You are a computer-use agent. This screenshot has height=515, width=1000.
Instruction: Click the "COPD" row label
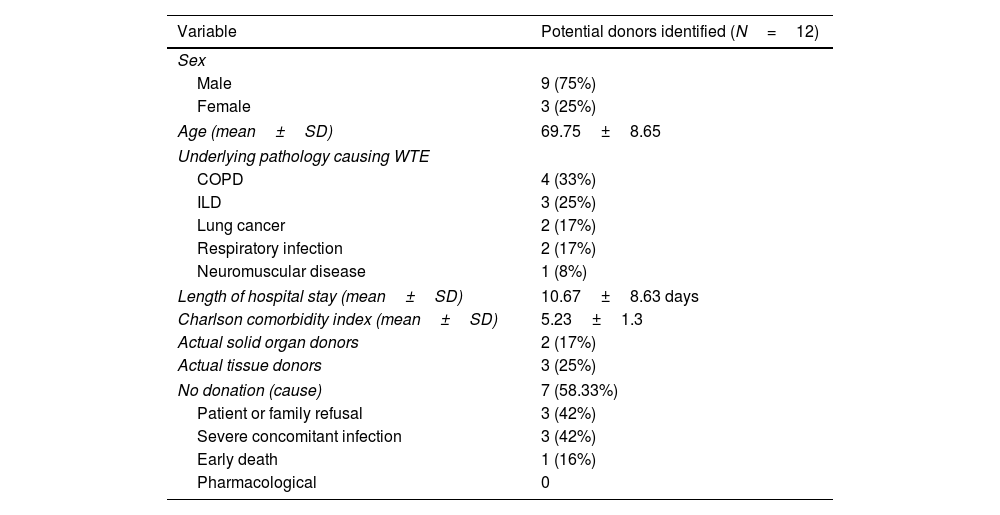(220, 180)
